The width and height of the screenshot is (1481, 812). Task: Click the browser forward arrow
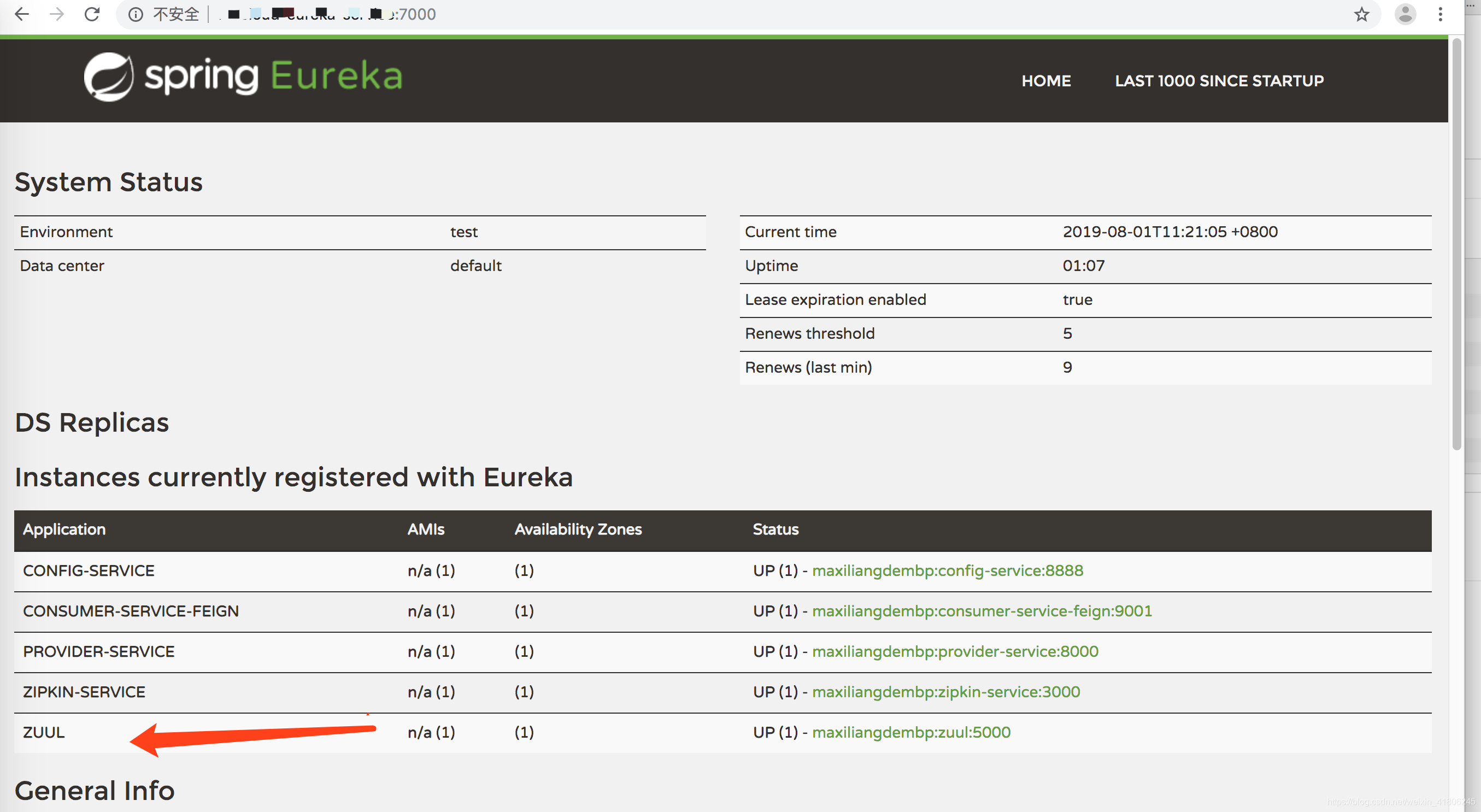[56, 14]
